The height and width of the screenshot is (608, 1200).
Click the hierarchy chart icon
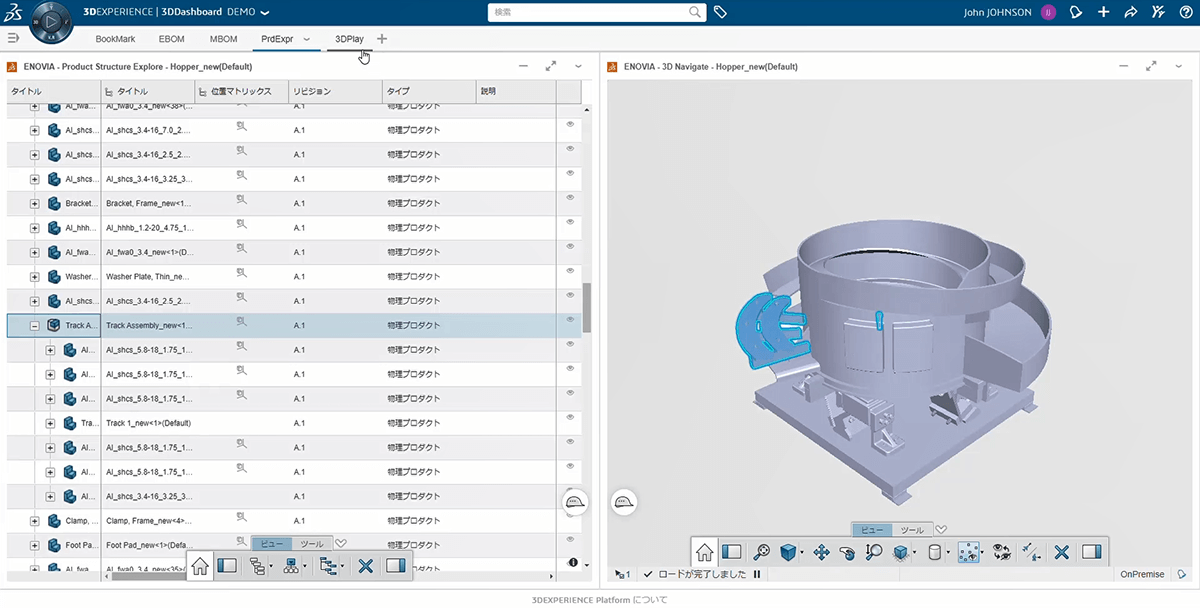coord(291,566)
